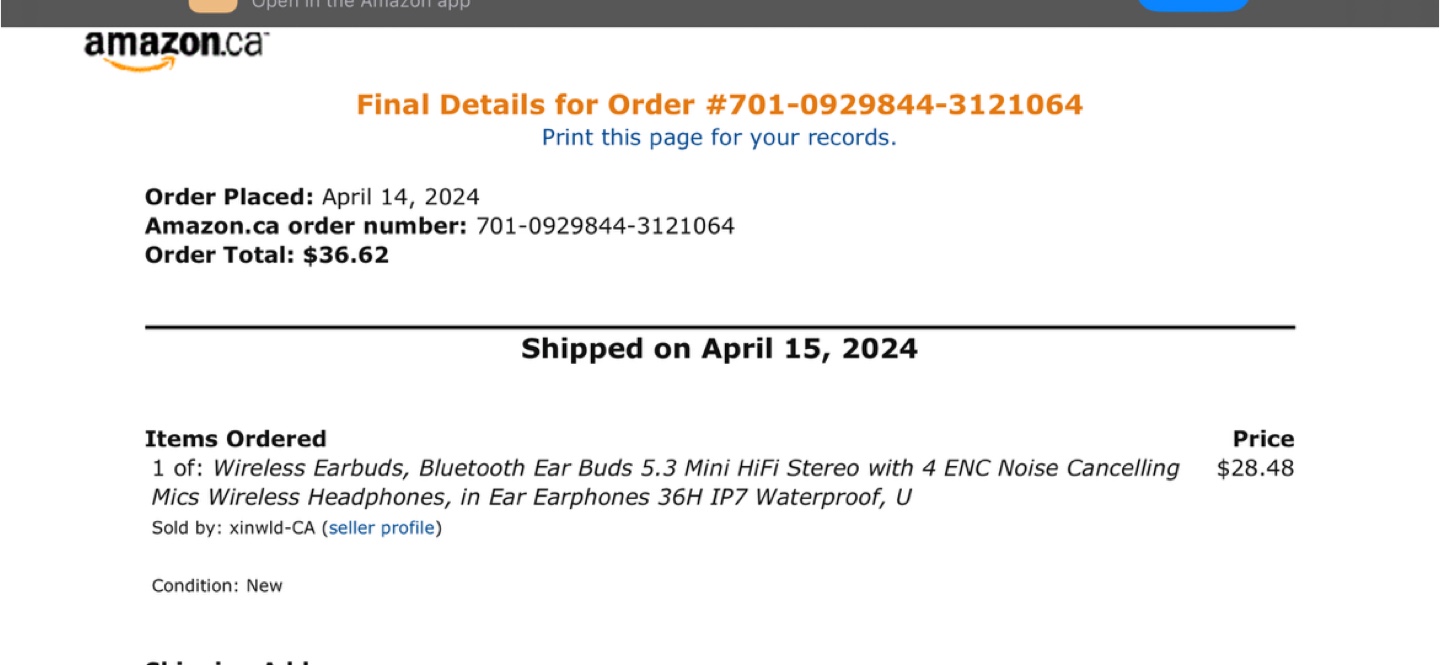The image size is (1440, 665).
Task: Select the "1 of:" quantity text
Action: coord(178,467)
